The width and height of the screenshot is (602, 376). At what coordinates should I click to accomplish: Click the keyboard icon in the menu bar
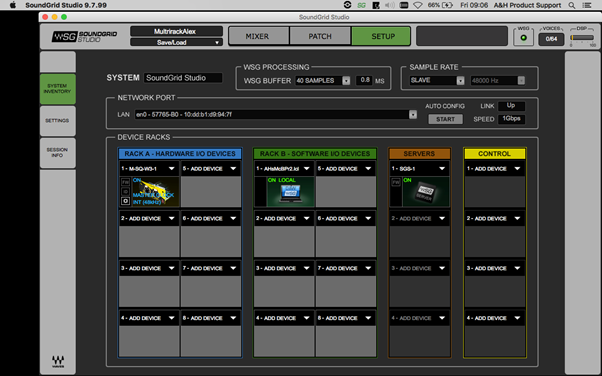404,5
